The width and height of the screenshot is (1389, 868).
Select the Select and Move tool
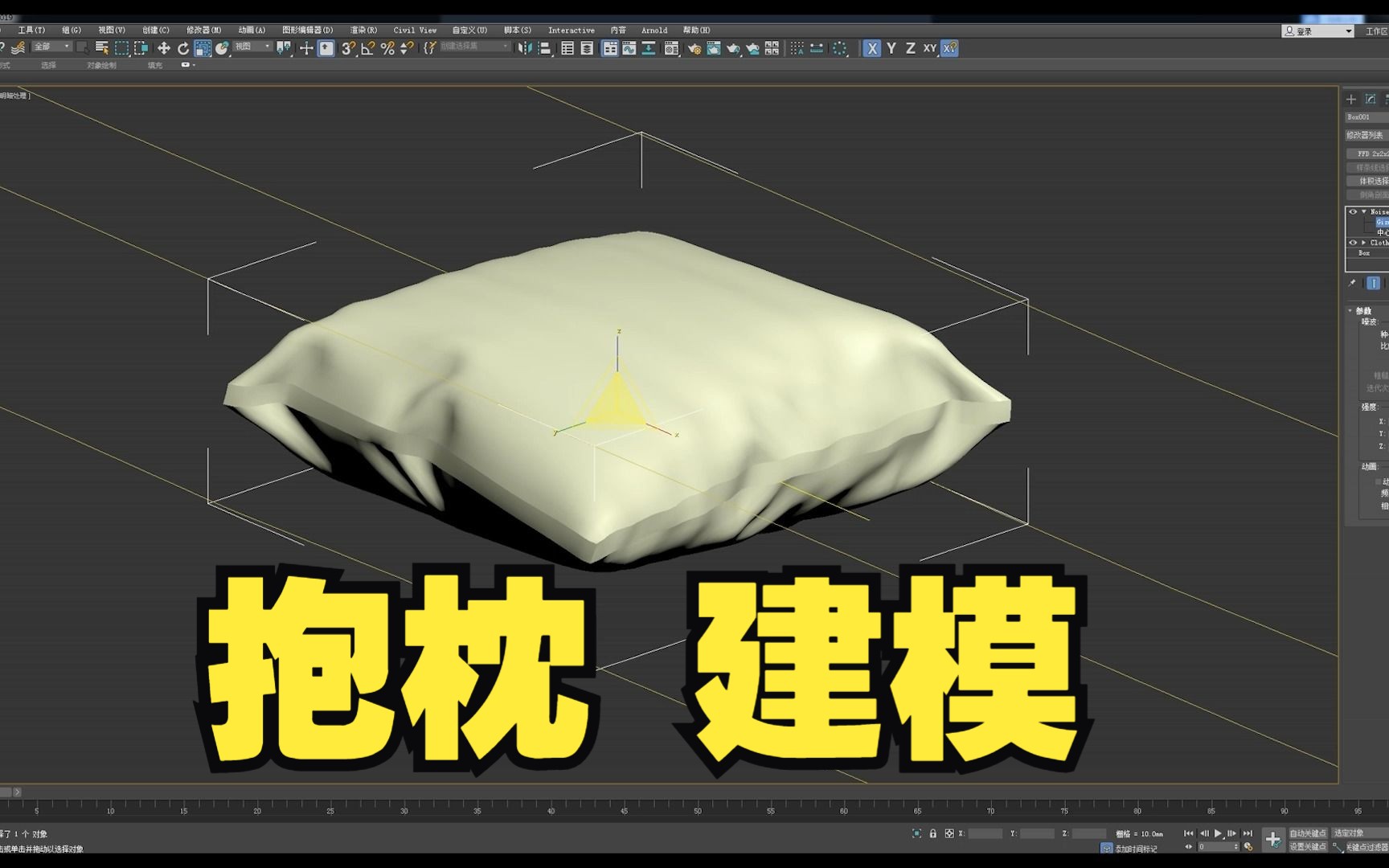tap(163, 48)
